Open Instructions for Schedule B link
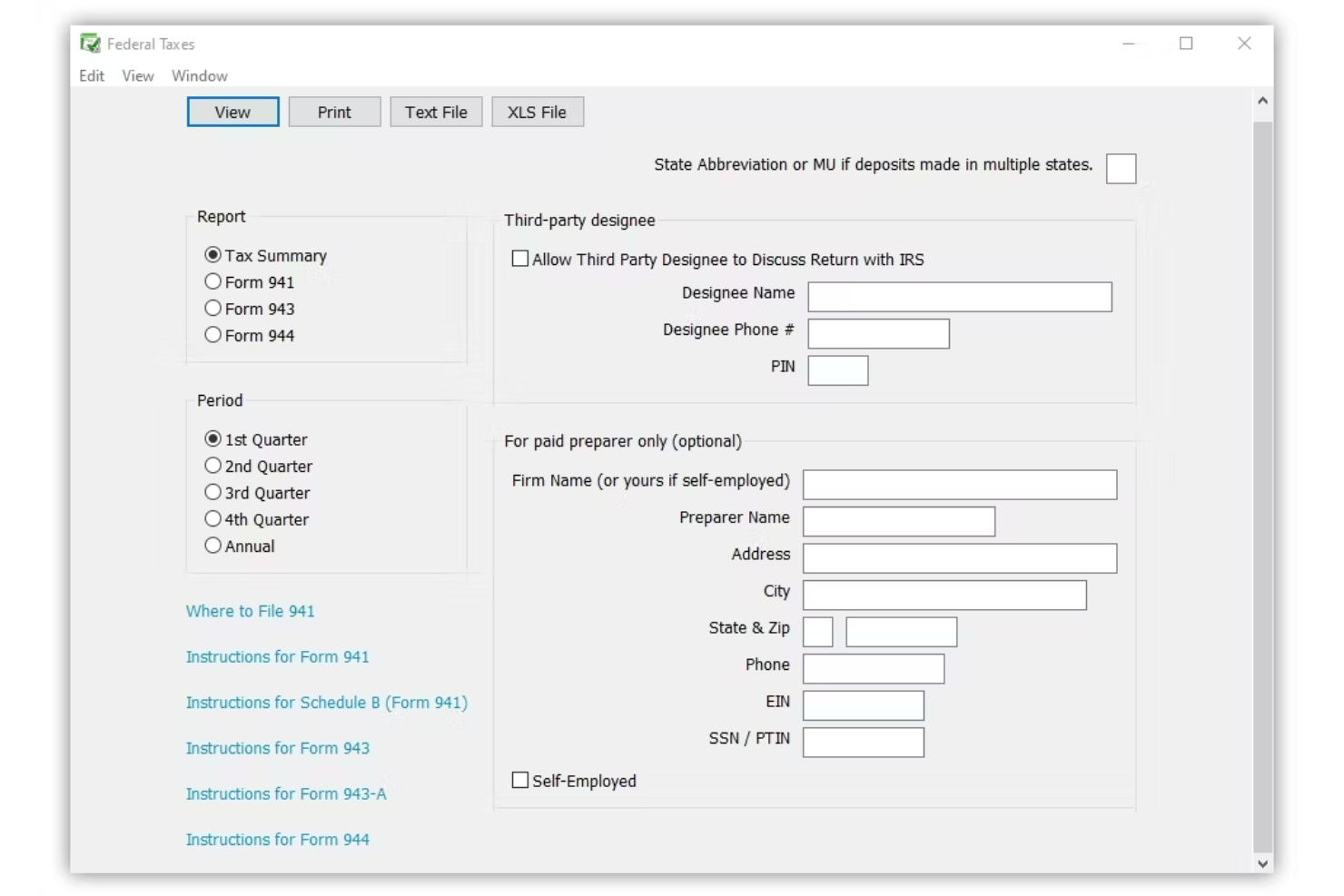This screenshot has height=896, width=1344. (326, 703)
